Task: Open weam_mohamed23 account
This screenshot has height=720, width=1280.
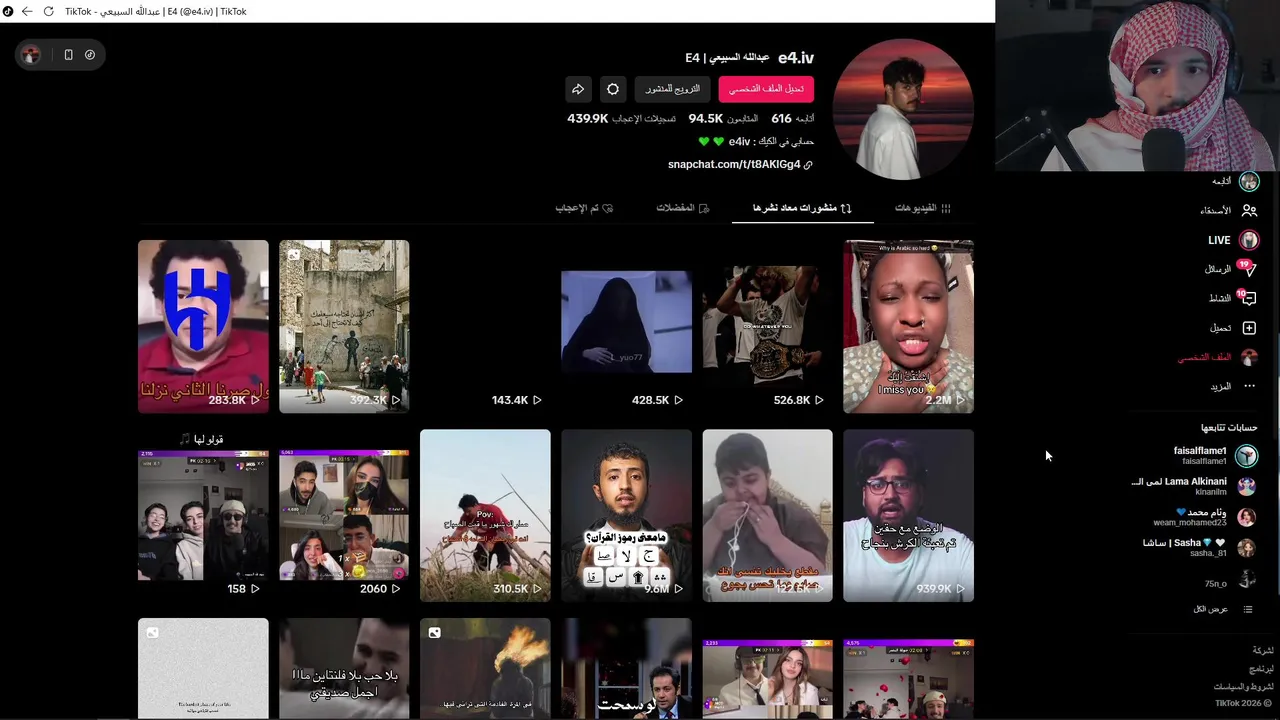Action: click(1204, 517)
